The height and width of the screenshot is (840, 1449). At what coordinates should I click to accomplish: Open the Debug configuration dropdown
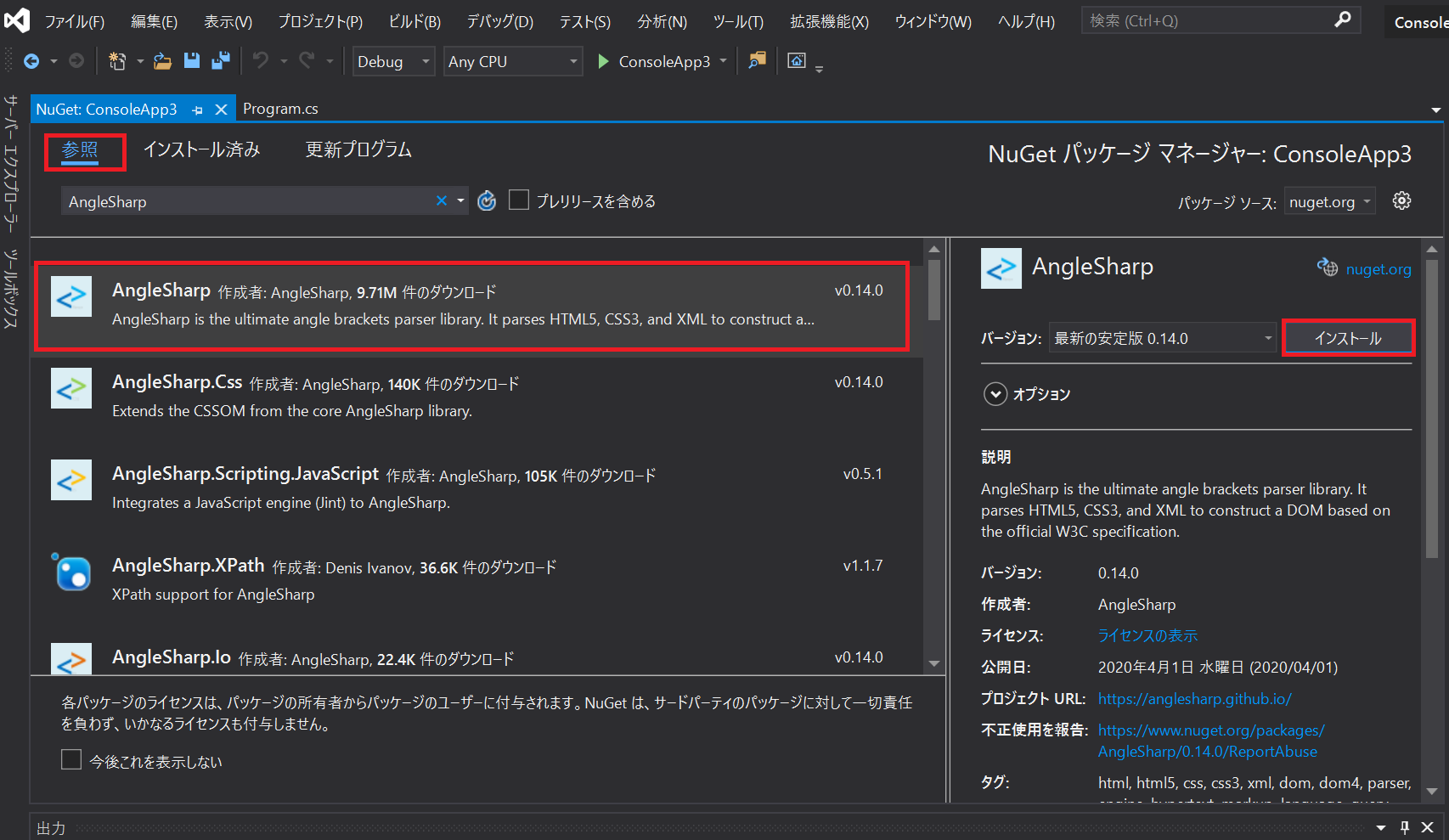coord(393,61)
